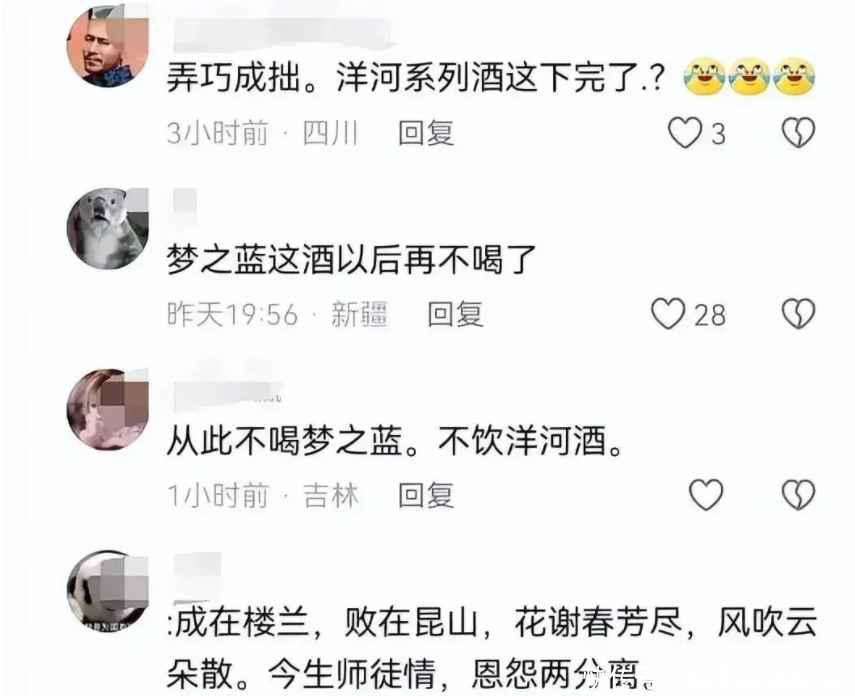The width and height of the screenshot is (855, 696).
Task: Open the avatar of the Sichuan commenter
Action: click(107, 46)
